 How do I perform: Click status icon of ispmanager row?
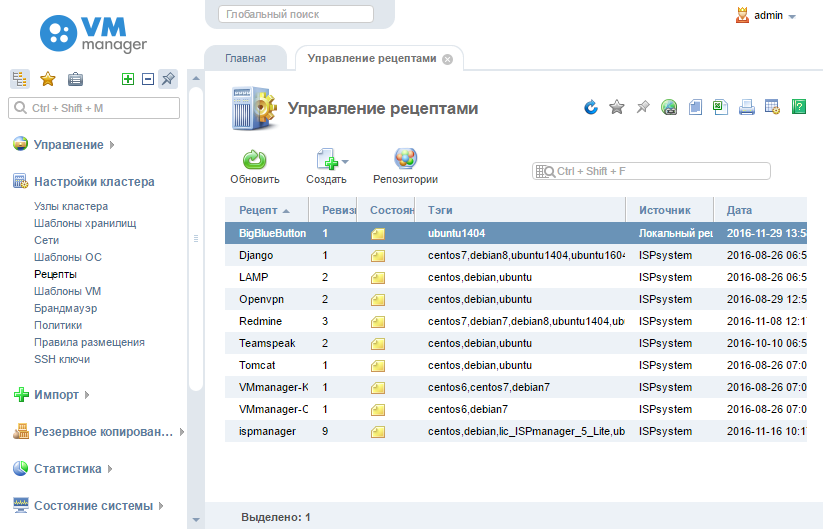coord(378,432)
